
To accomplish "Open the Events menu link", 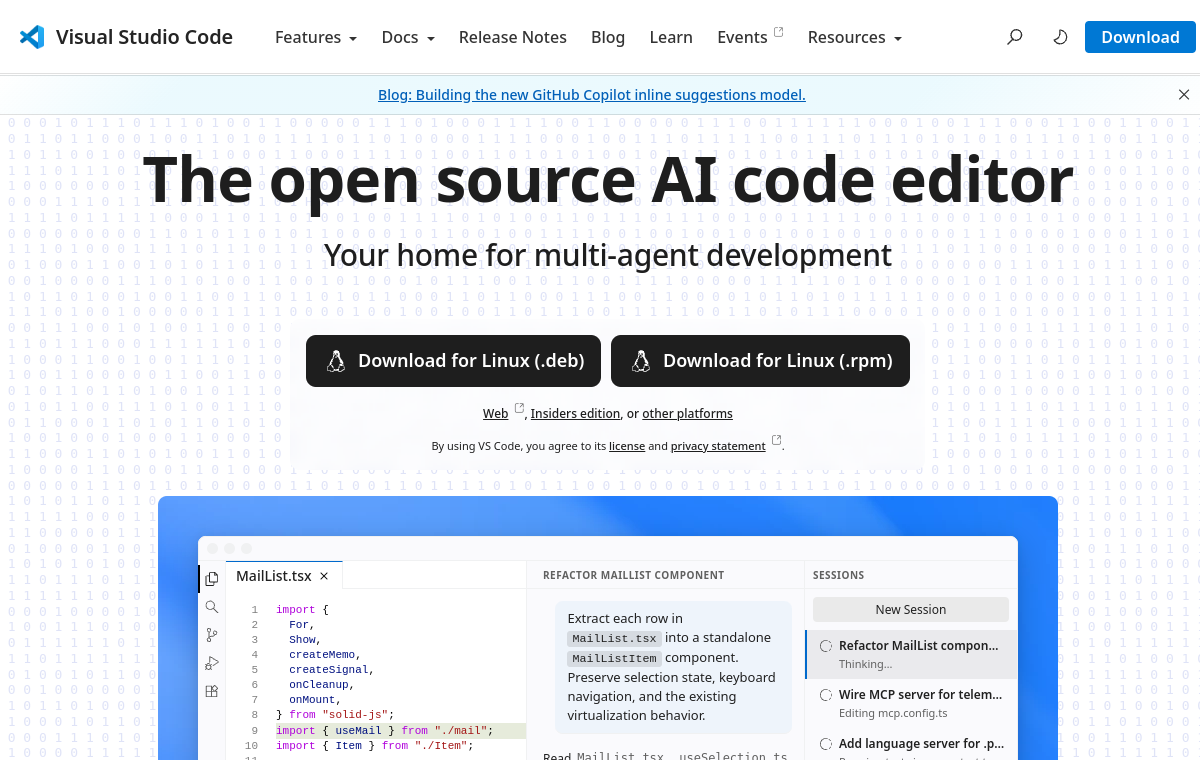I will click(742, 37).
